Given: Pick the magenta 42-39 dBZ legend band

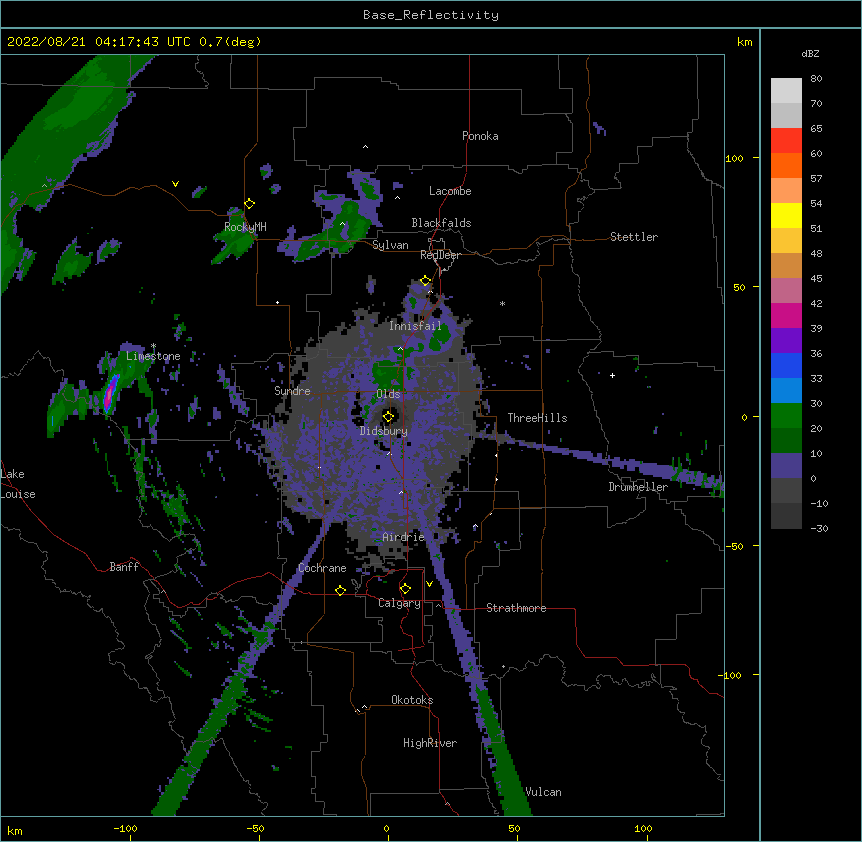Looking at the screenshot, I should pos(786,315).
